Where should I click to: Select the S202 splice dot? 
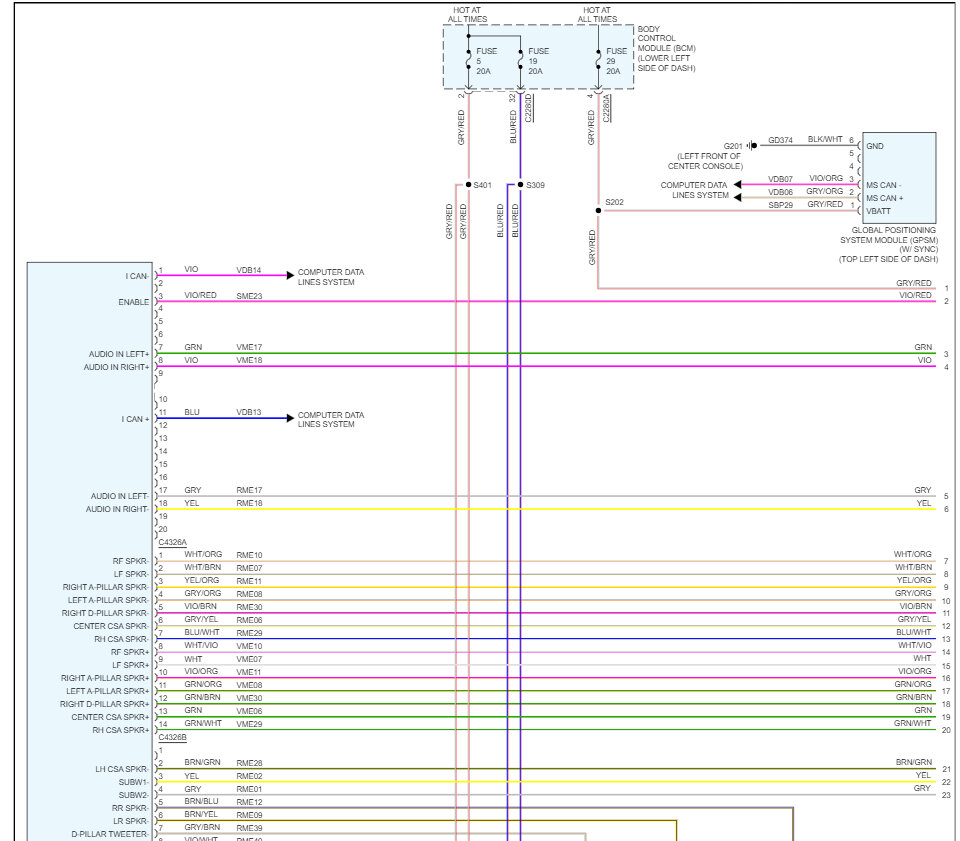pyautogui.click(x=598, y=211)
